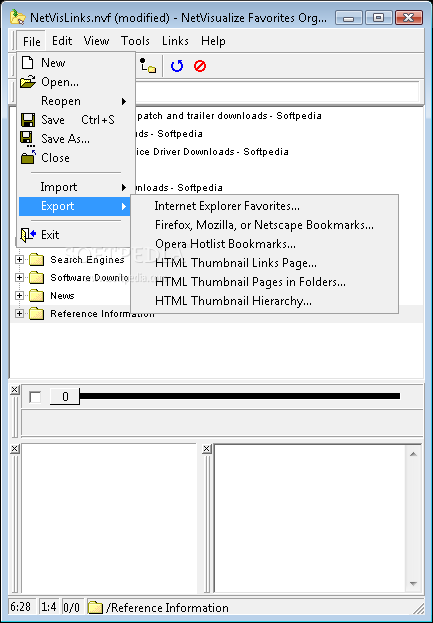This screenshot has height=623, width=433.
Task: Select the 'Driver Downloads - Softpedia' row
Action: pos(212,152)
